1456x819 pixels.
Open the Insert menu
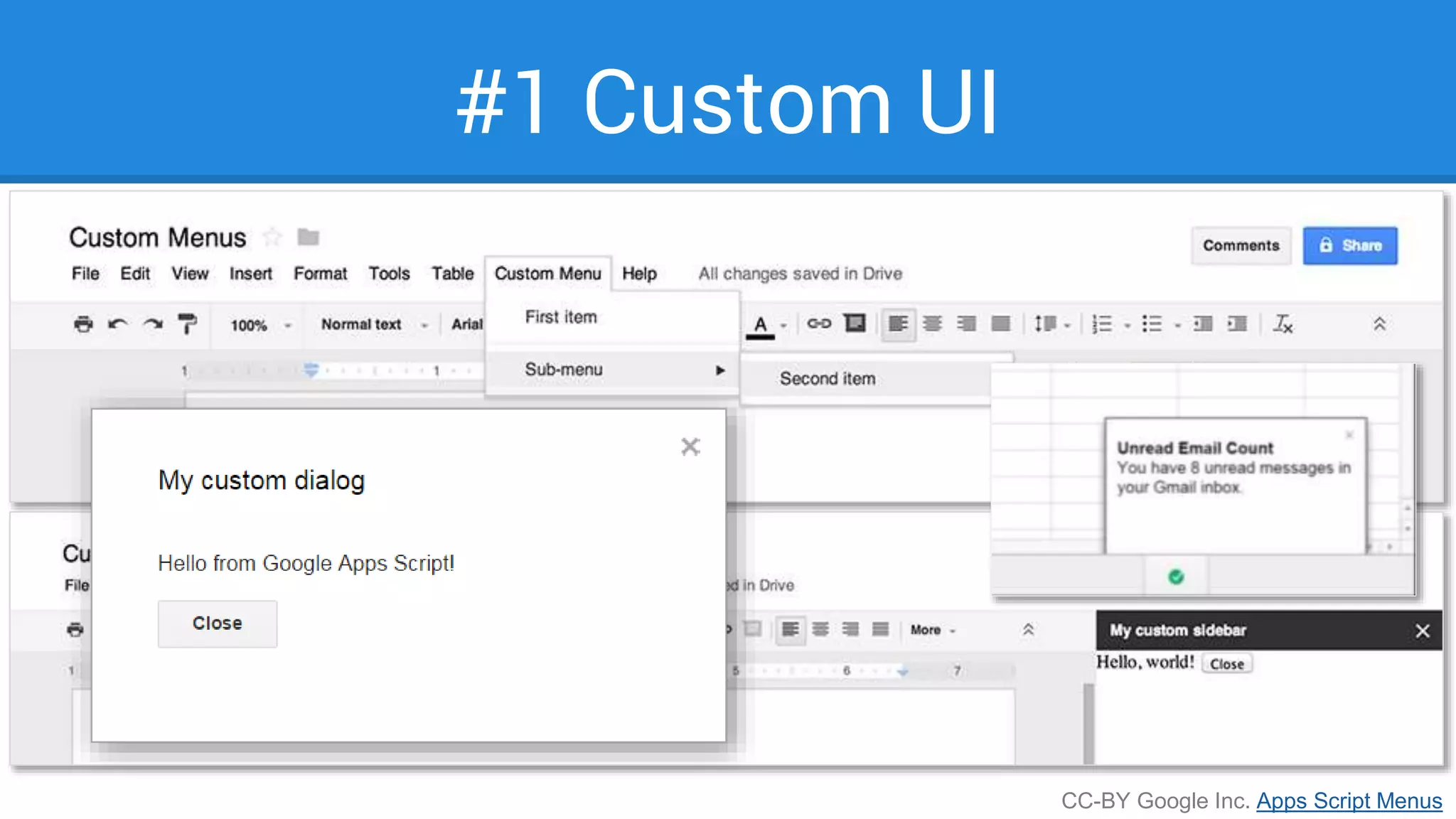(250, 274)
